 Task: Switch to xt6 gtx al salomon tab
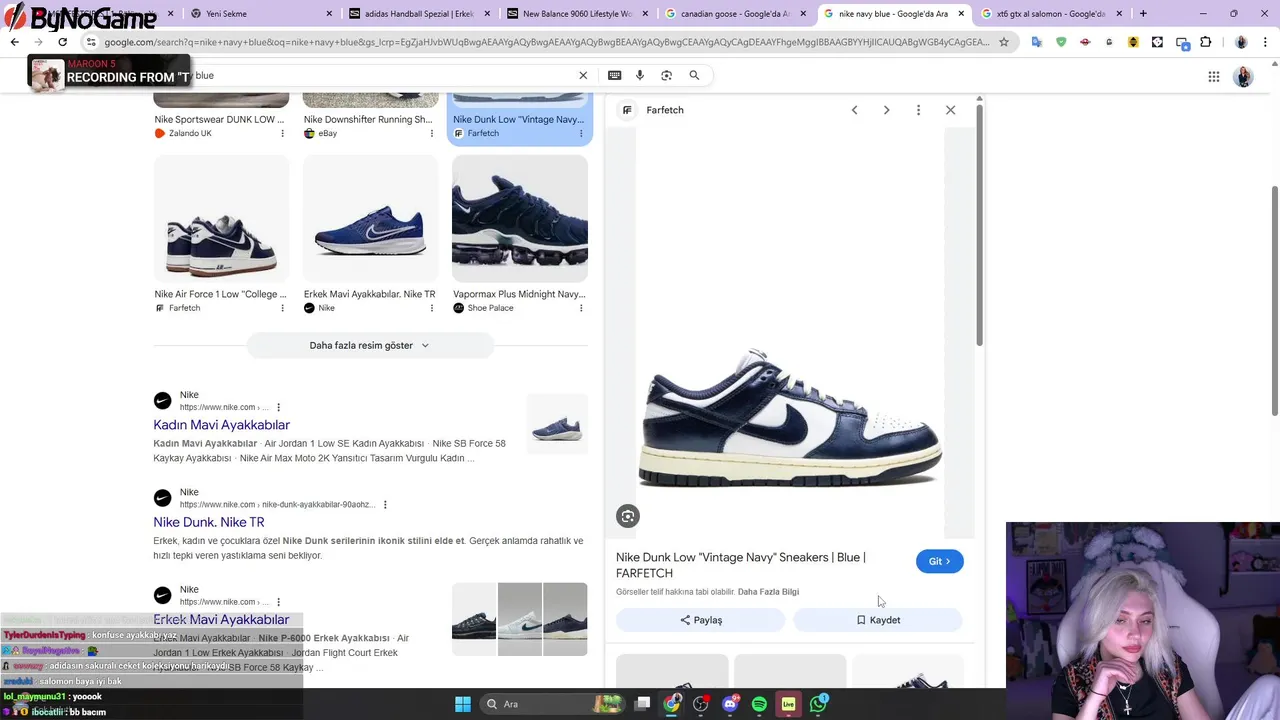click(x=1050, y=14)
